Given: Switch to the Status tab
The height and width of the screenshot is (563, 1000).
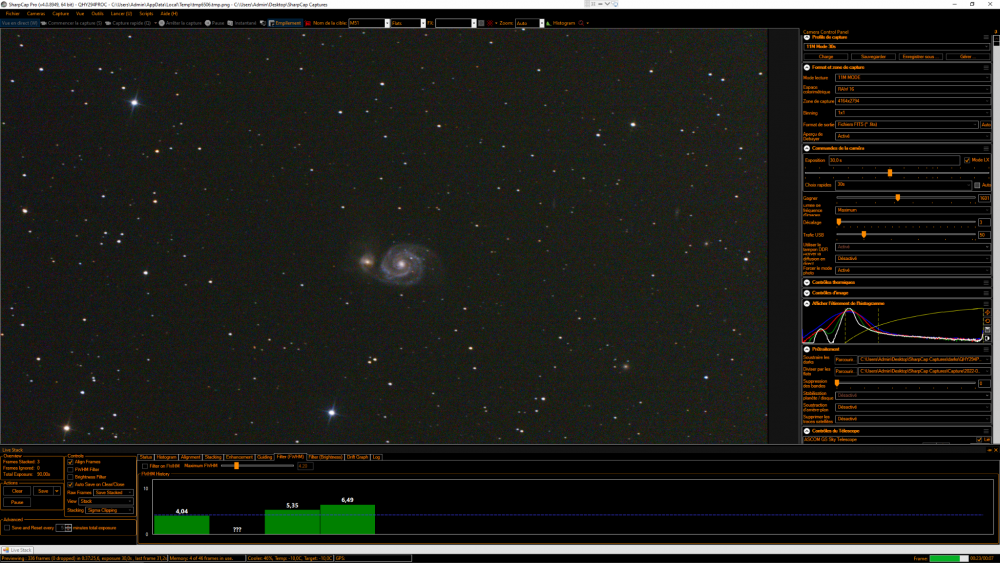Looking at the screenshot, I should pyautogui.click(x=146, y=457).
